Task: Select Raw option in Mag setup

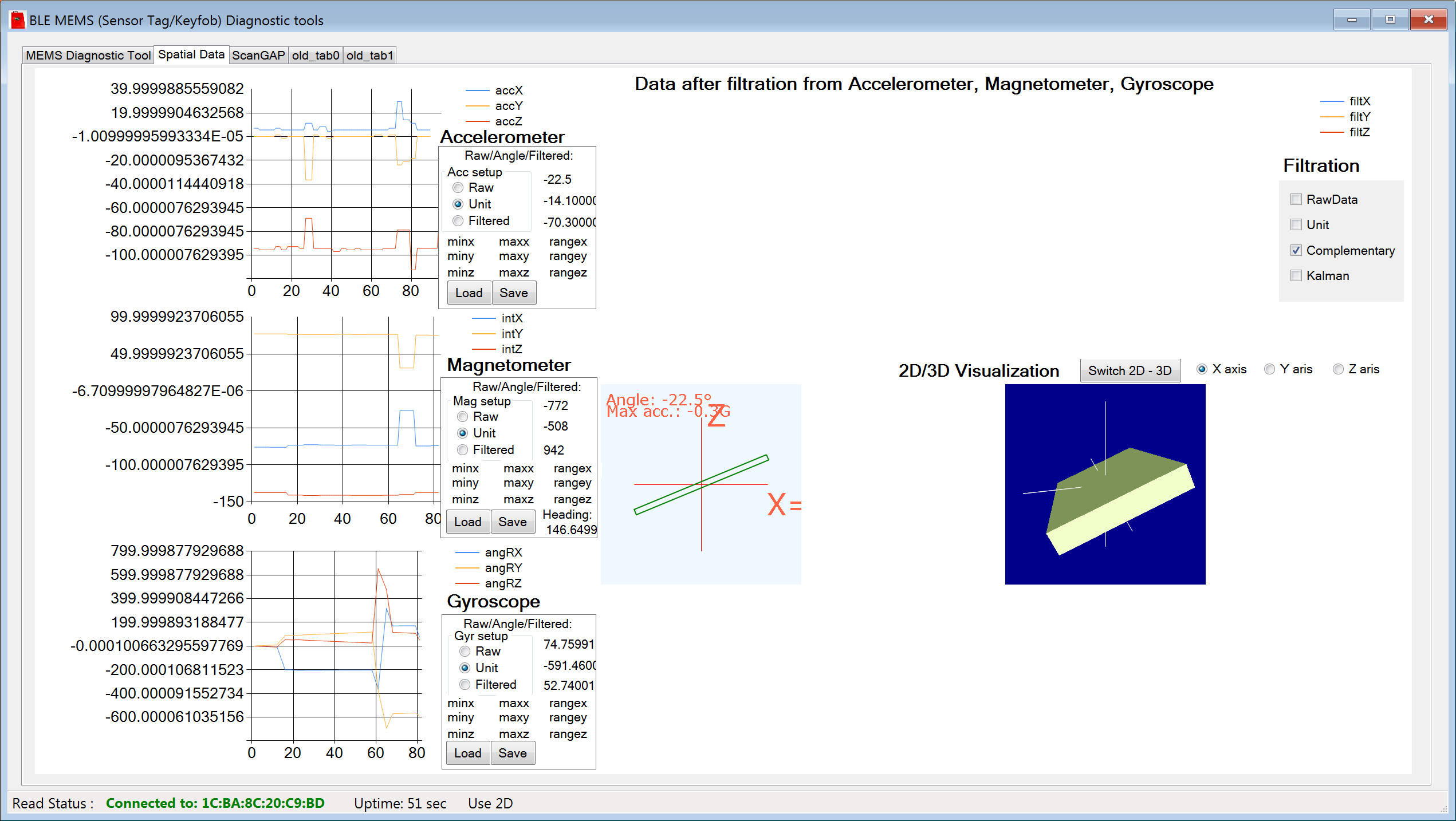Action: tap(463, 417)
